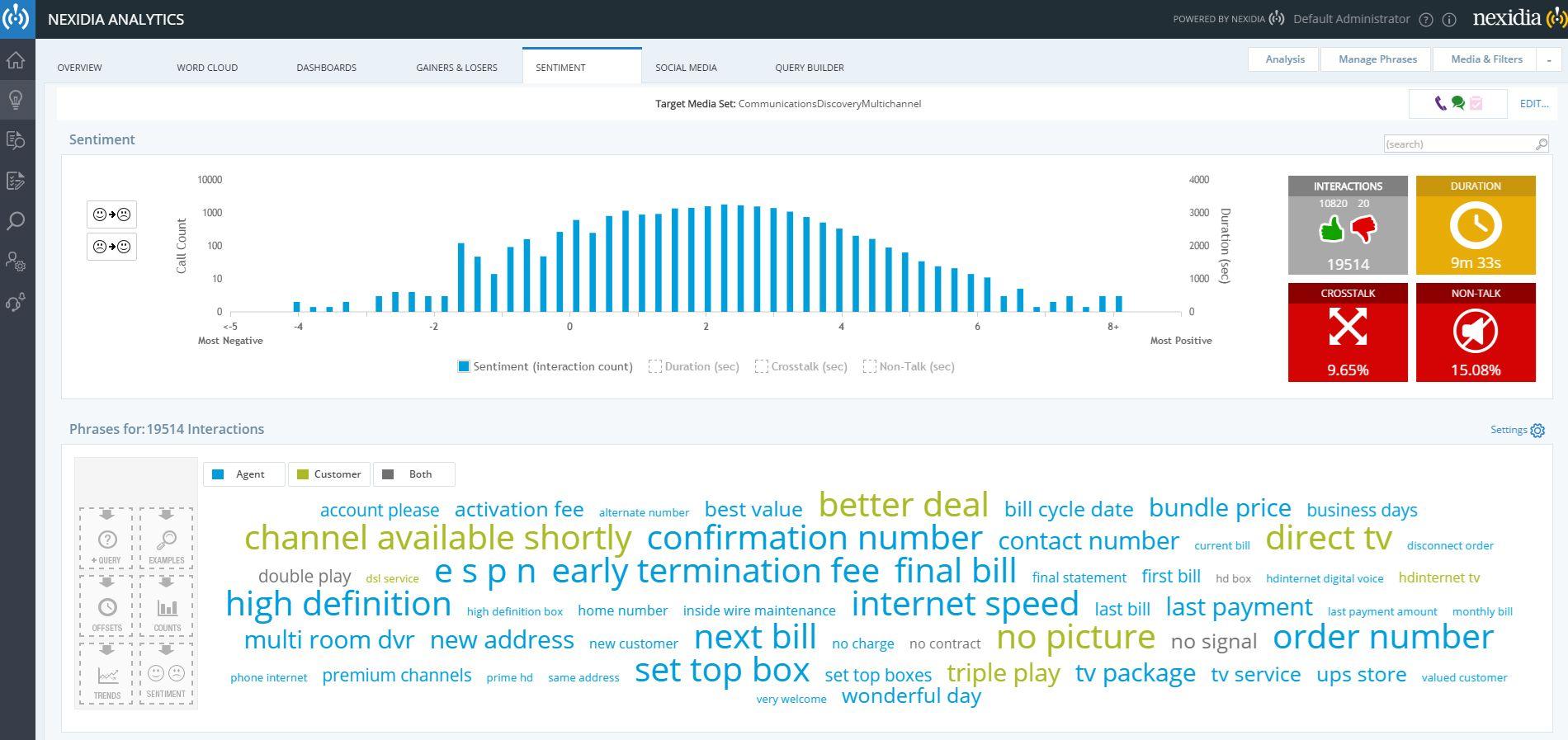This screenshot has width=1568, height=740.
Task: Click the Settings gear icon
Action: click(x=1537, y=431)
